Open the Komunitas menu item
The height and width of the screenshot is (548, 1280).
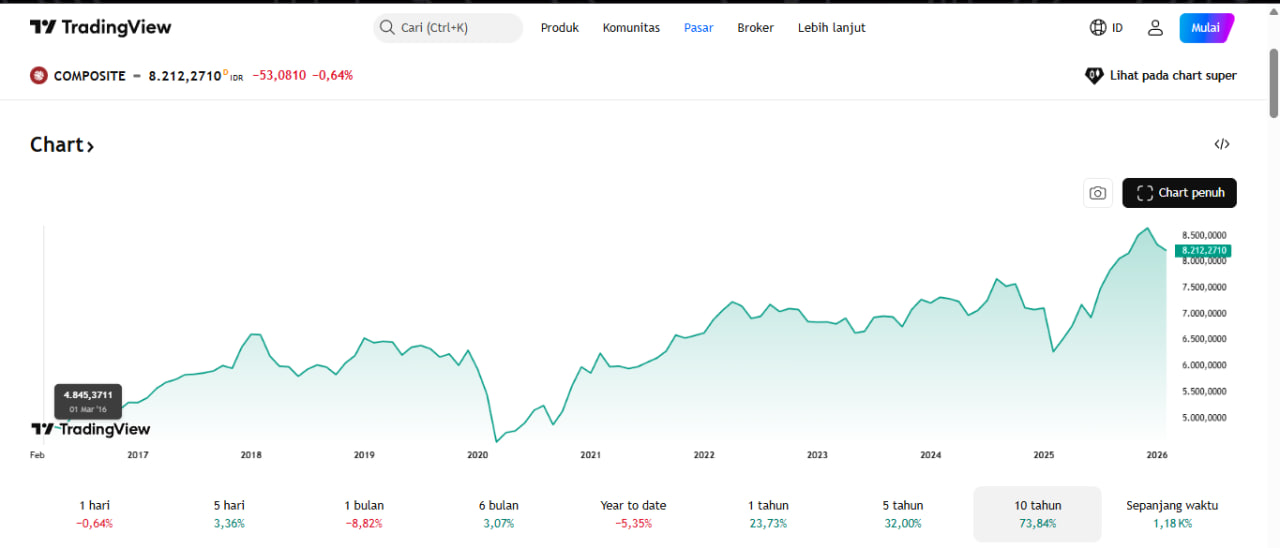[x=631, y=28]
